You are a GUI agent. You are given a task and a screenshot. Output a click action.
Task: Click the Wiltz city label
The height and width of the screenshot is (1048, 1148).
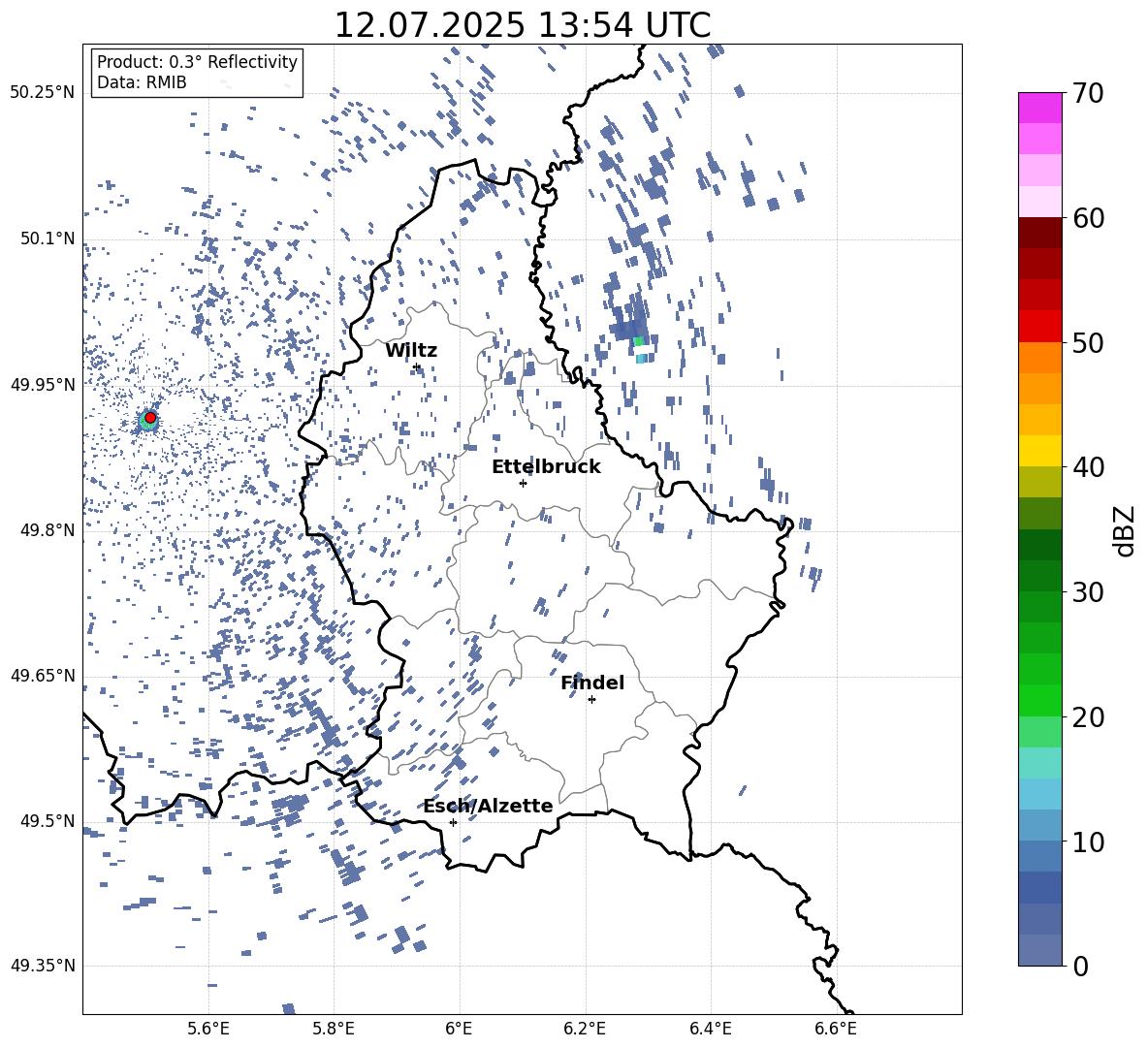pos(411,351)
